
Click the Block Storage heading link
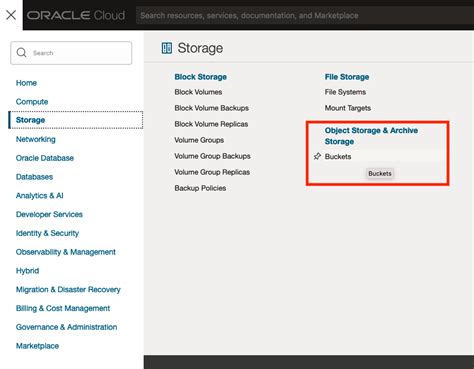[x=201, y=77]
